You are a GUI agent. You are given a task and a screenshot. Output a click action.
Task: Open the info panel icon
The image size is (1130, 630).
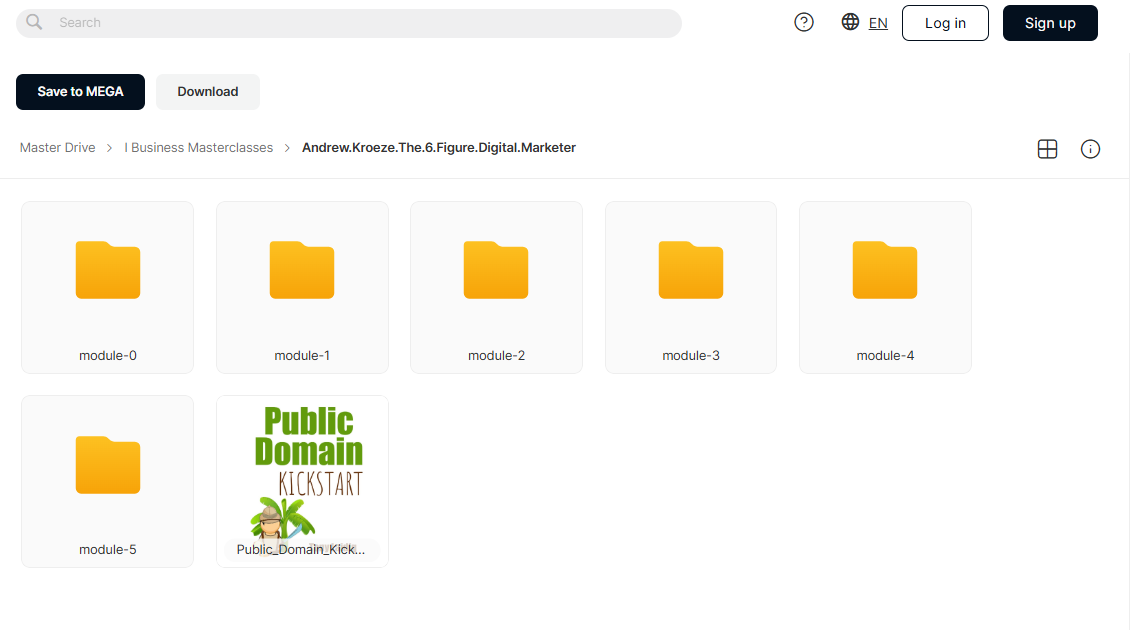(1090, 149)
